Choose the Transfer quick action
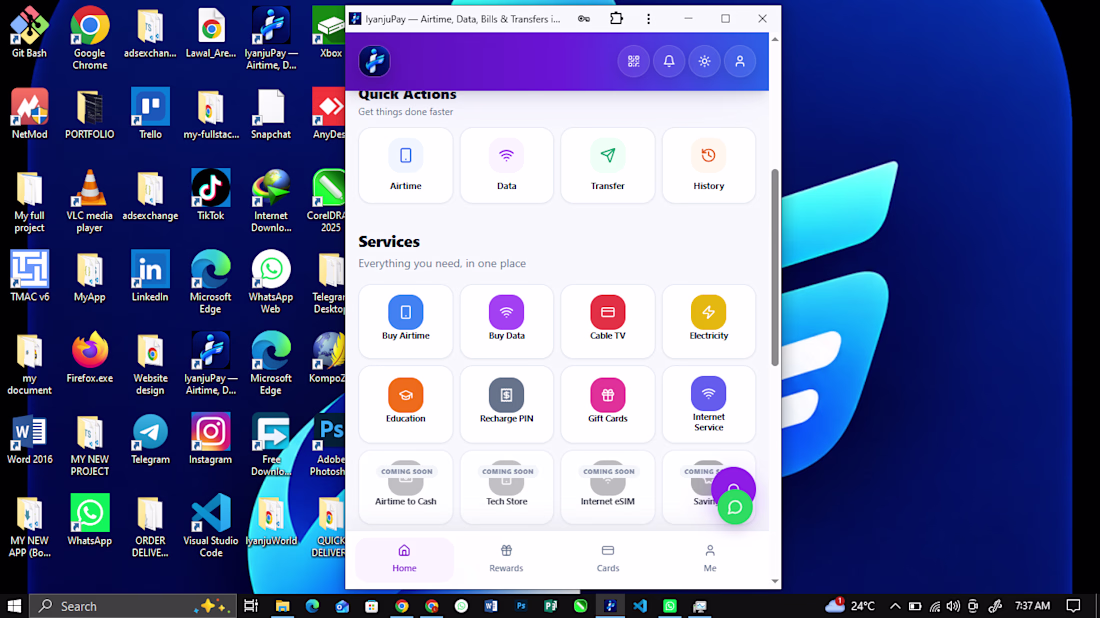This screenshot has height=618, width=1100. point(608,166)
